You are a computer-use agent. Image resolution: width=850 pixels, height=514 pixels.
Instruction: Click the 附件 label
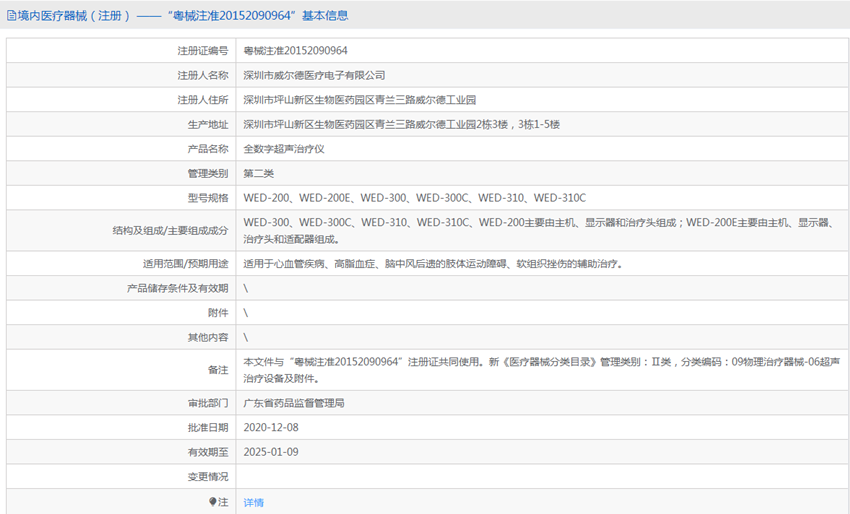click(218, 312)
